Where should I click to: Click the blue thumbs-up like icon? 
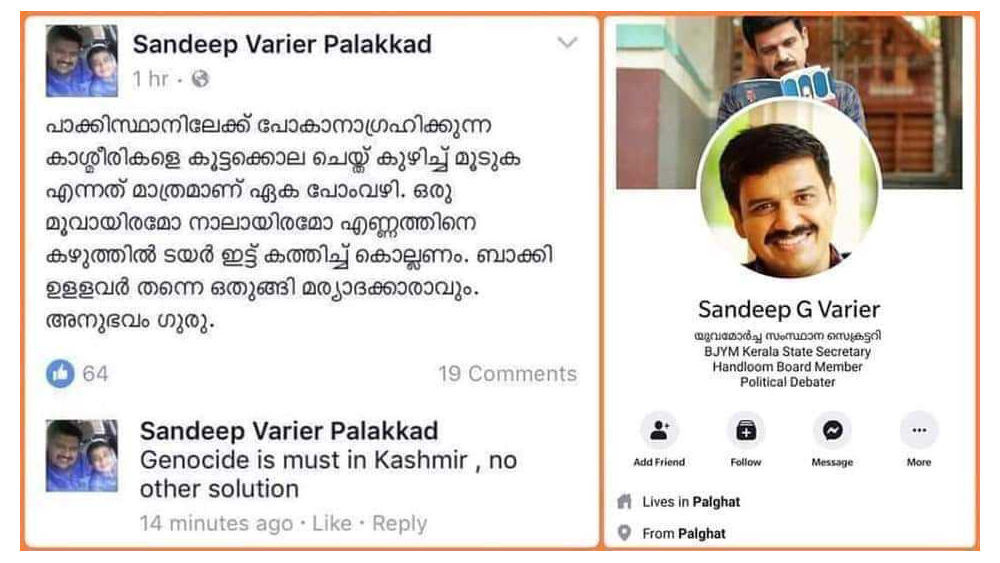[60, 374]
